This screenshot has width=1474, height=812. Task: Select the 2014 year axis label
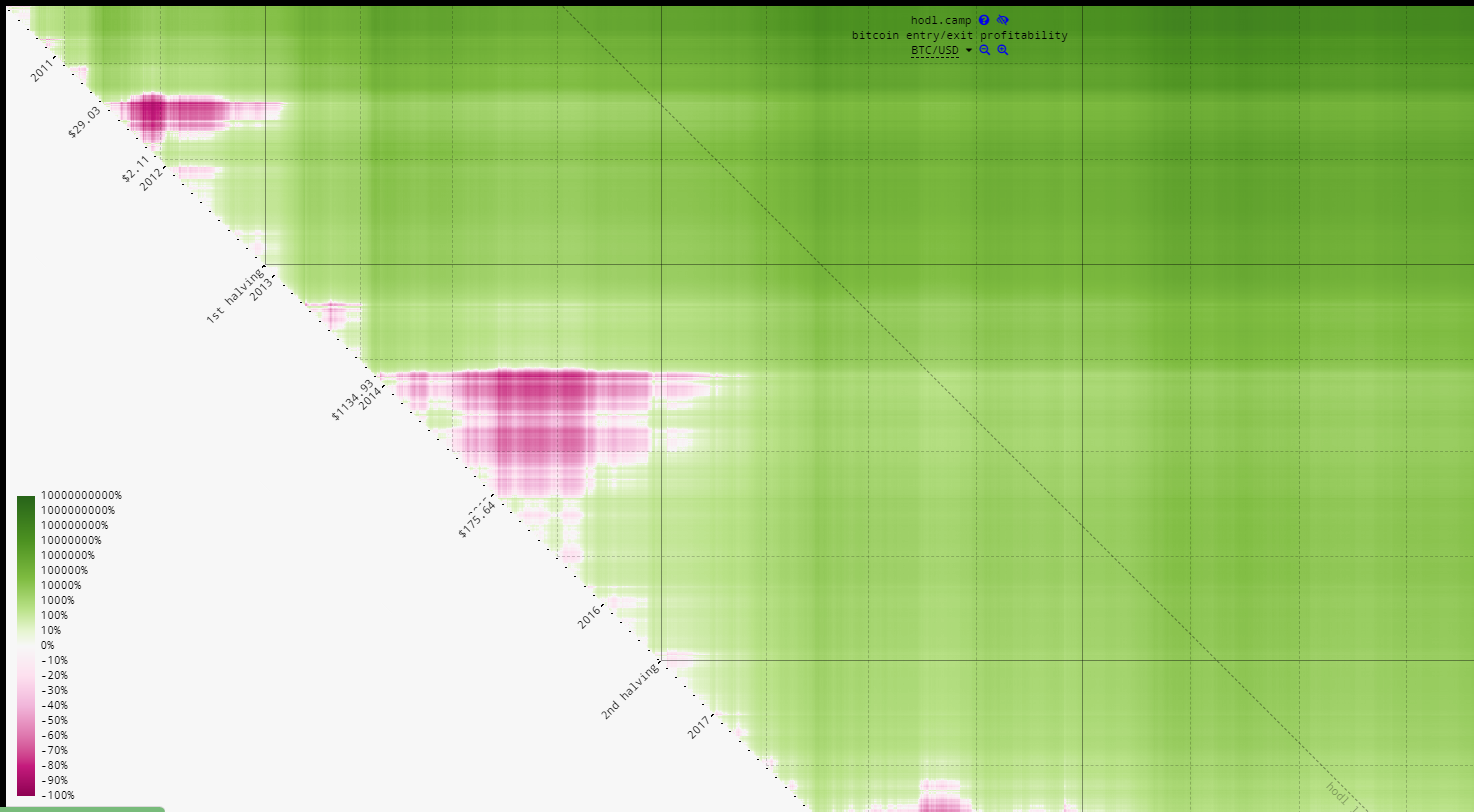[x=371, y=399]
